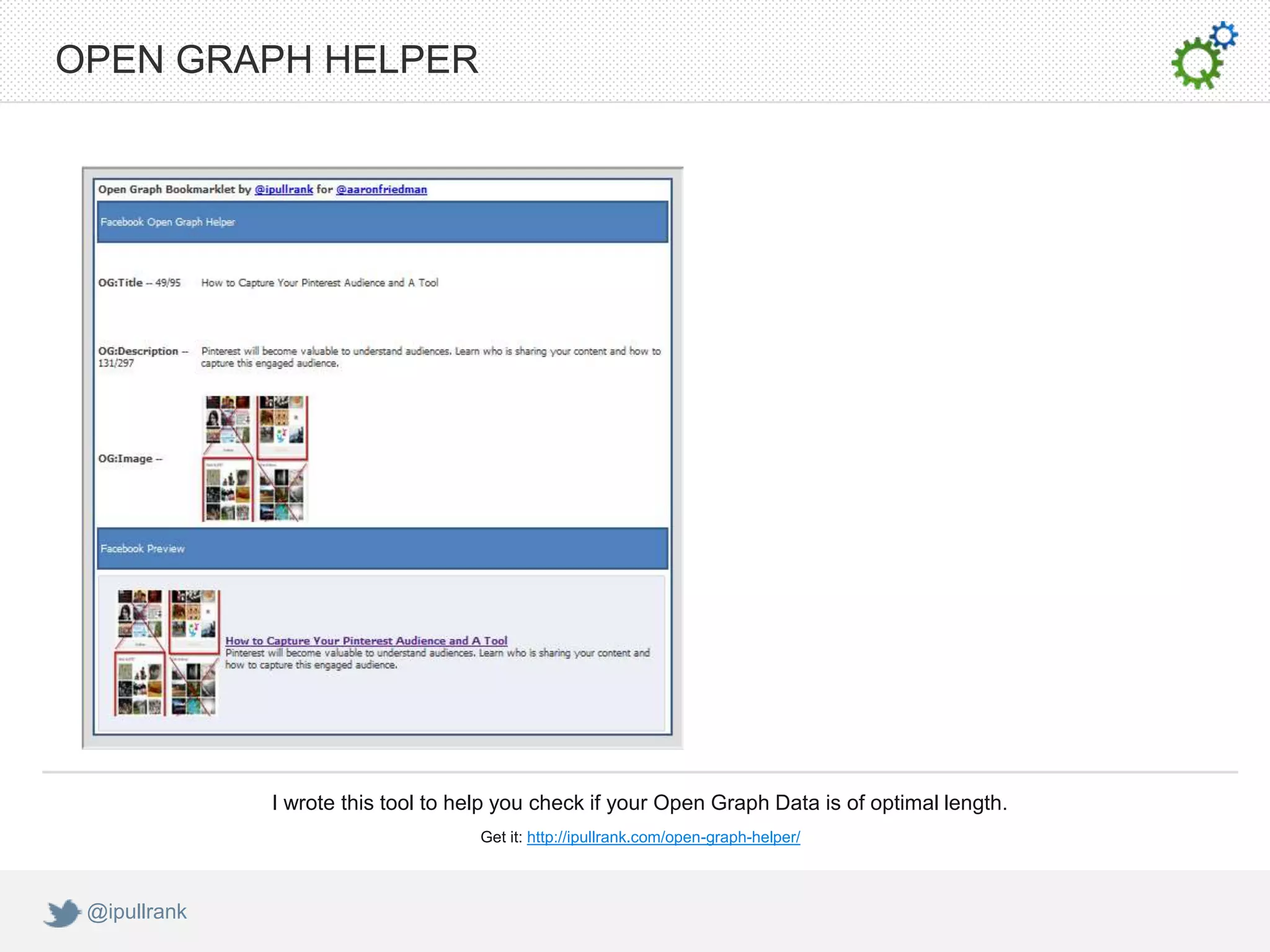Click the 'I wrote this tool' caption sentence

pyautogui.click(x=639, y=803)
